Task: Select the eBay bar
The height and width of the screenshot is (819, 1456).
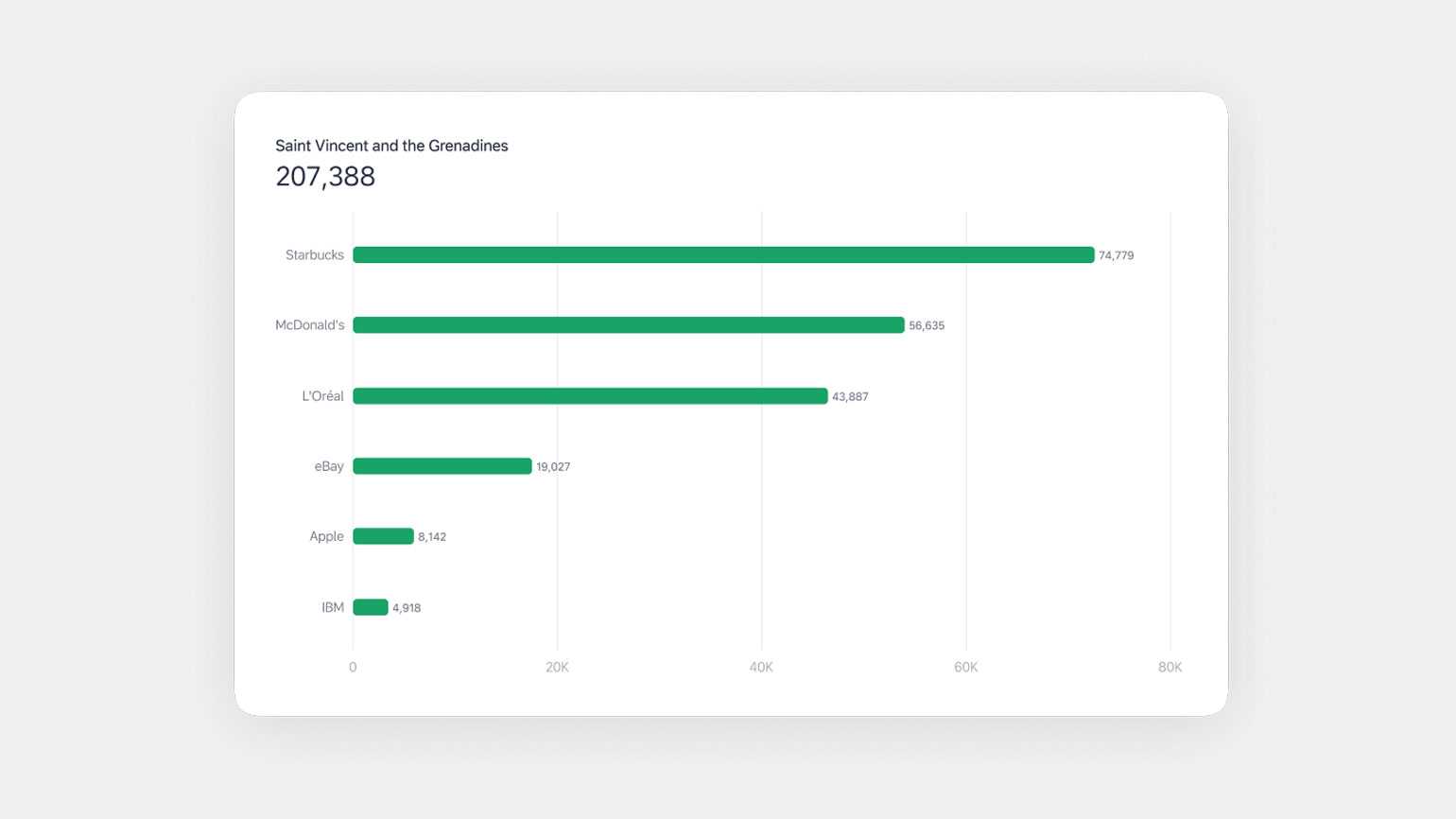Action: 442,466
